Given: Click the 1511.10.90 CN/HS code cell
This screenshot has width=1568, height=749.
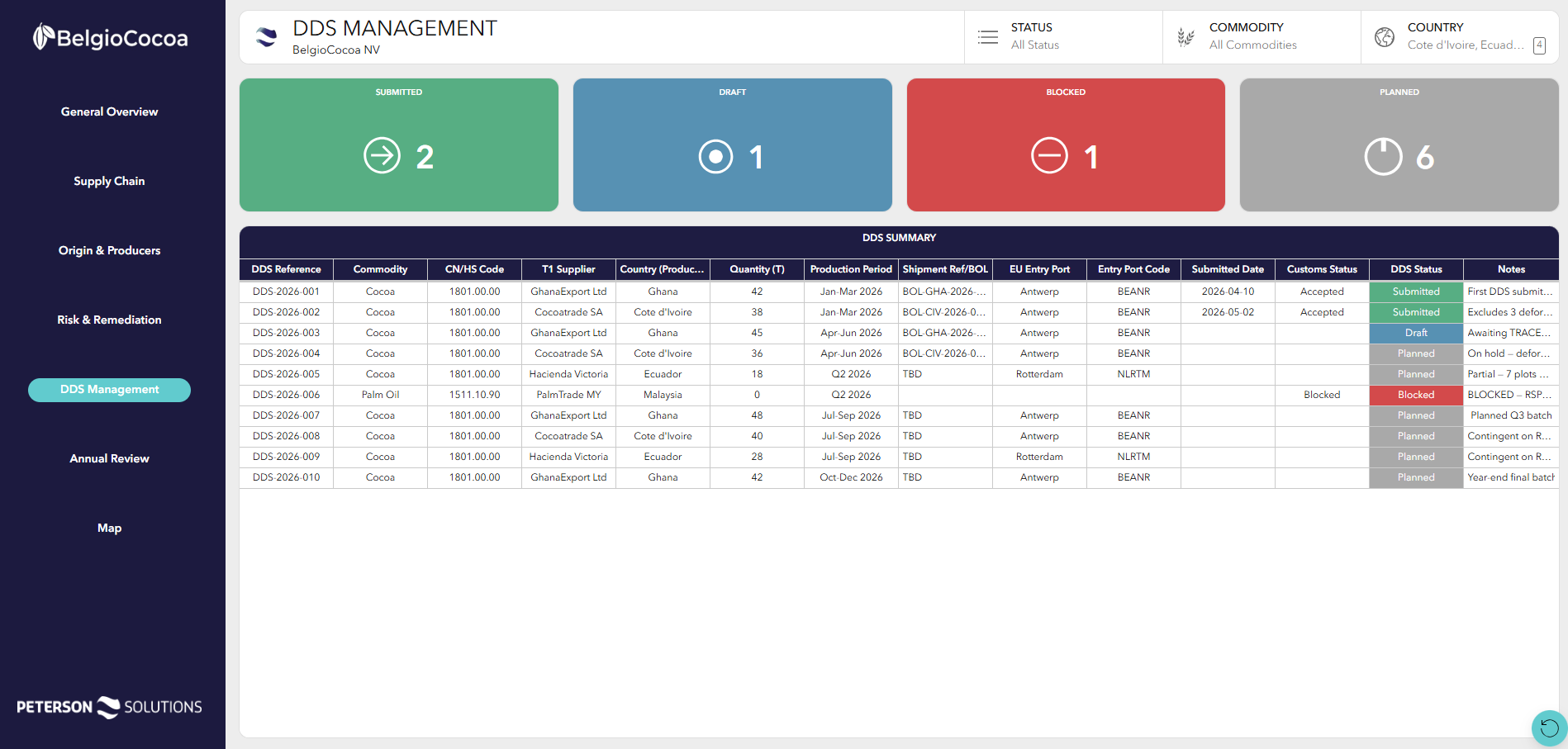Looking at the screenshot, I should click(x=474, y=395).
